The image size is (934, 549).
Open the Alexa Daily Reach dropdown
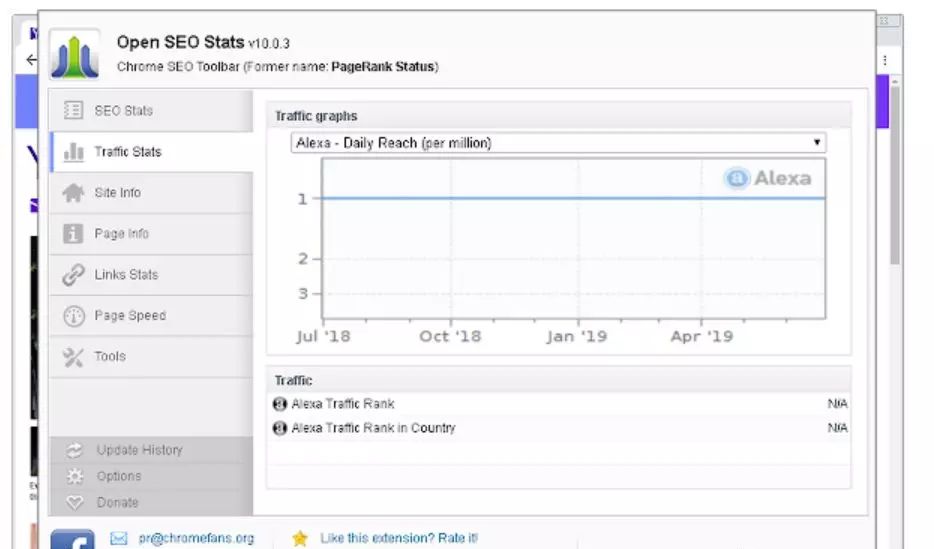[x=558, y=143]
